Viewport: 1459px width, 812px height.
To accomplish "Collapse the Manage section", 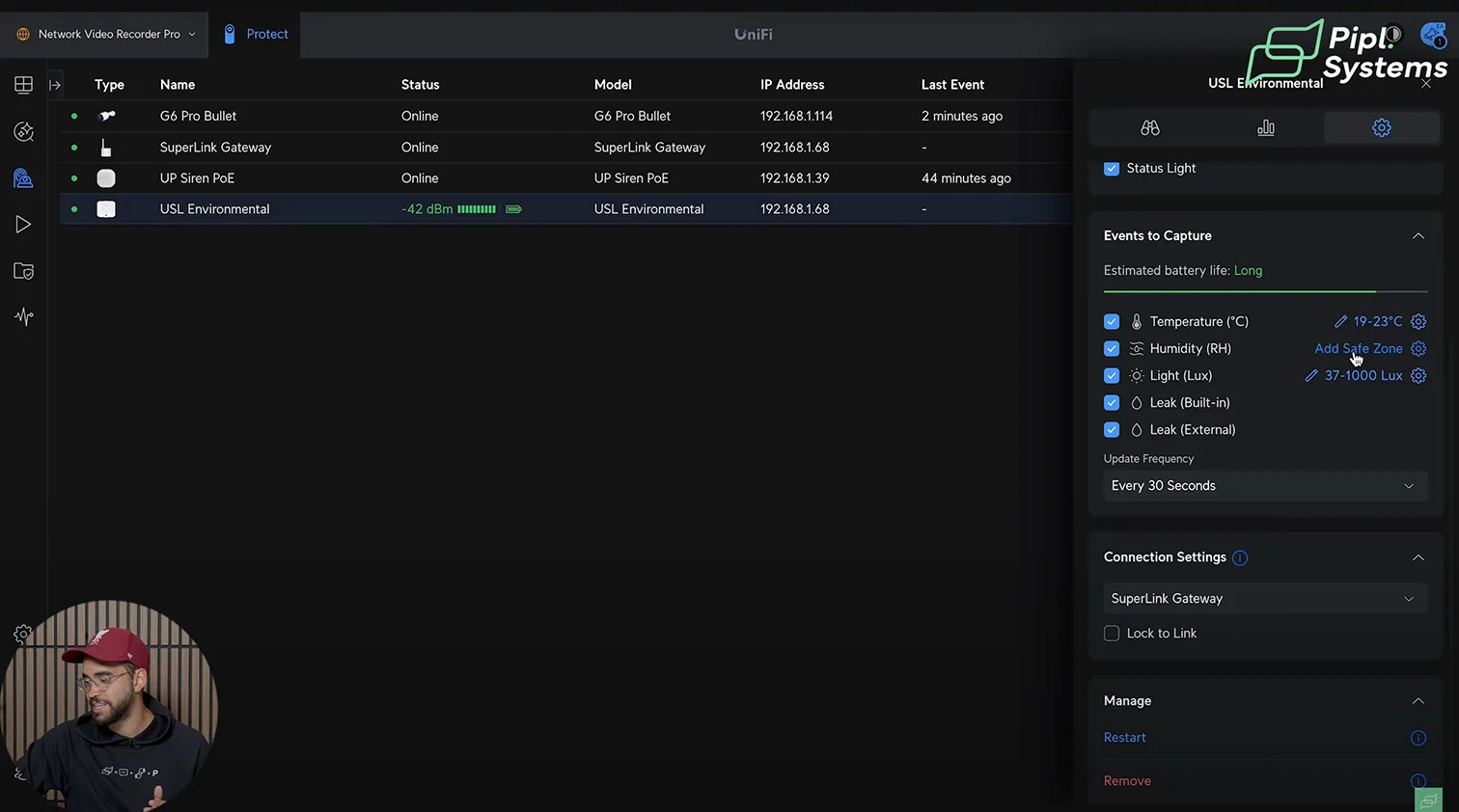I will click(1418, 701).
